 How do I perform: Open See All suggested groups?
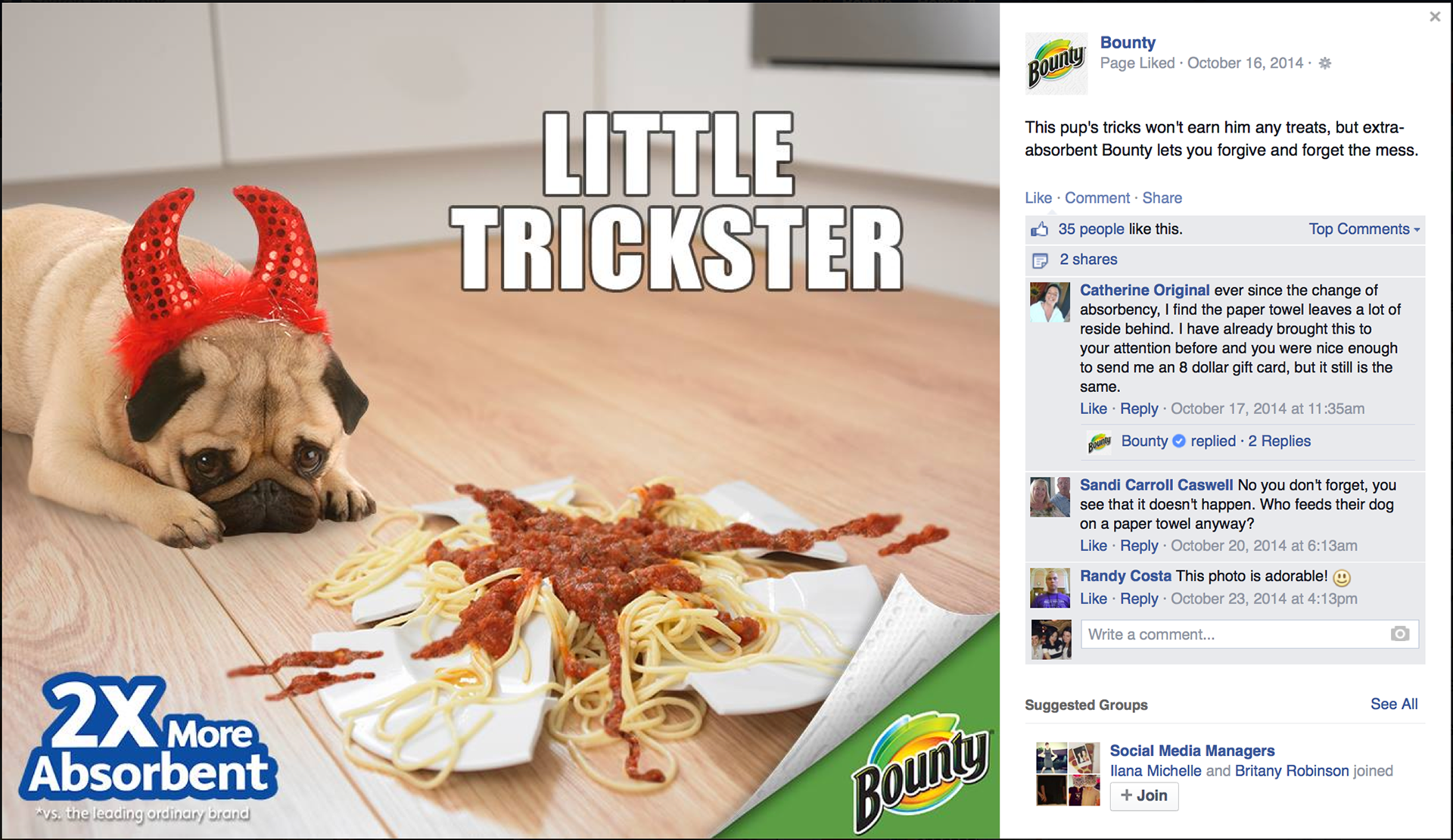click(1394, 704)
